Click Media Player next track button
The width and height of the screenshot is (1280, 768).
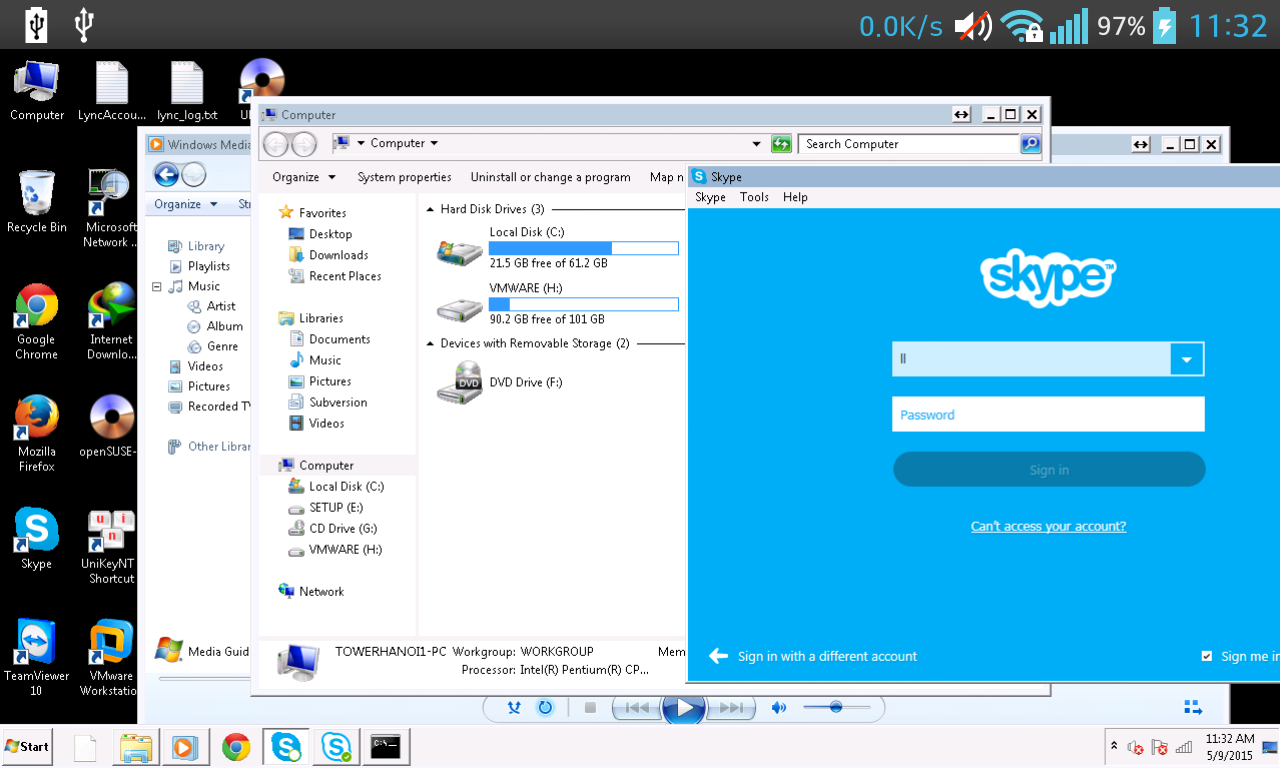tap(732, 708)
